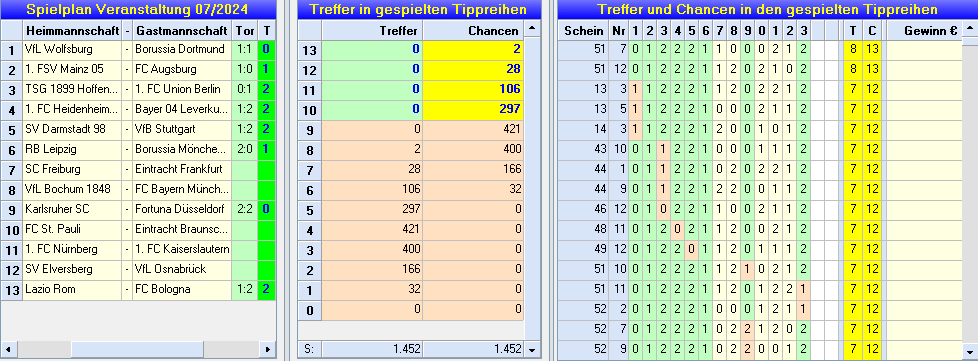The width and height of the screenshot is (978, 361).
Task: Click Treffer value 421 in row 4
Action: pos(372,229)
